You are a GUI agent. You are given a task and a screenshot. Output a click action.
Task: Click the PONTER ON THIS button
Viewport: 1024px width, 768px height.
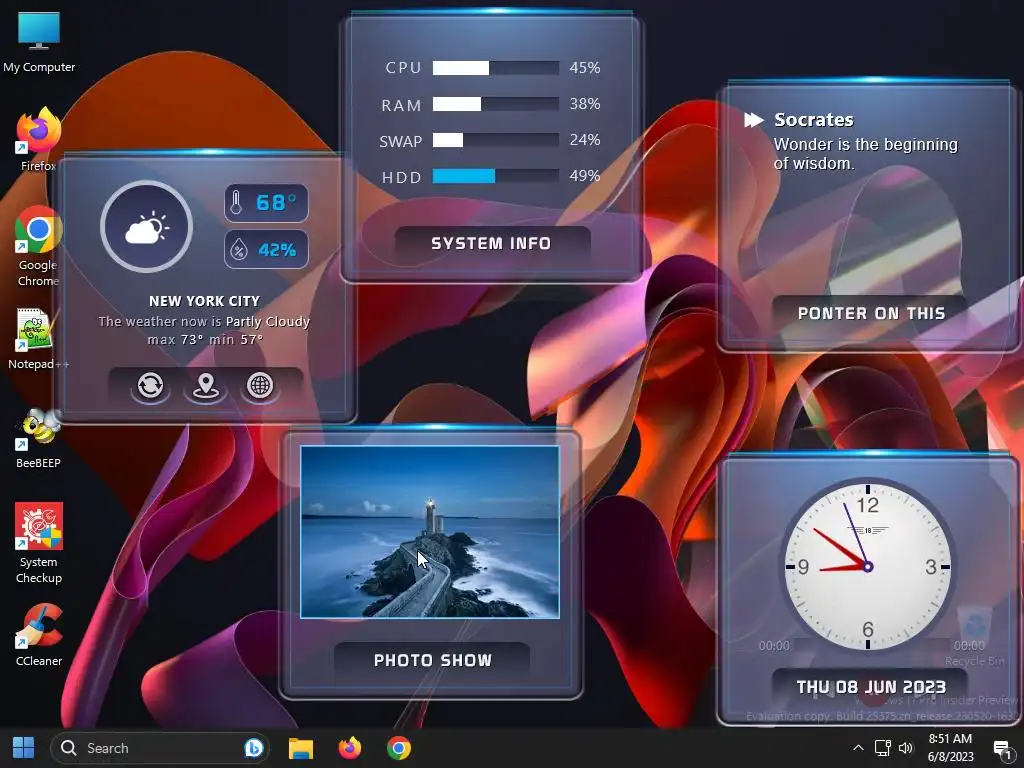pyautogui.click(x=871, y=313)
